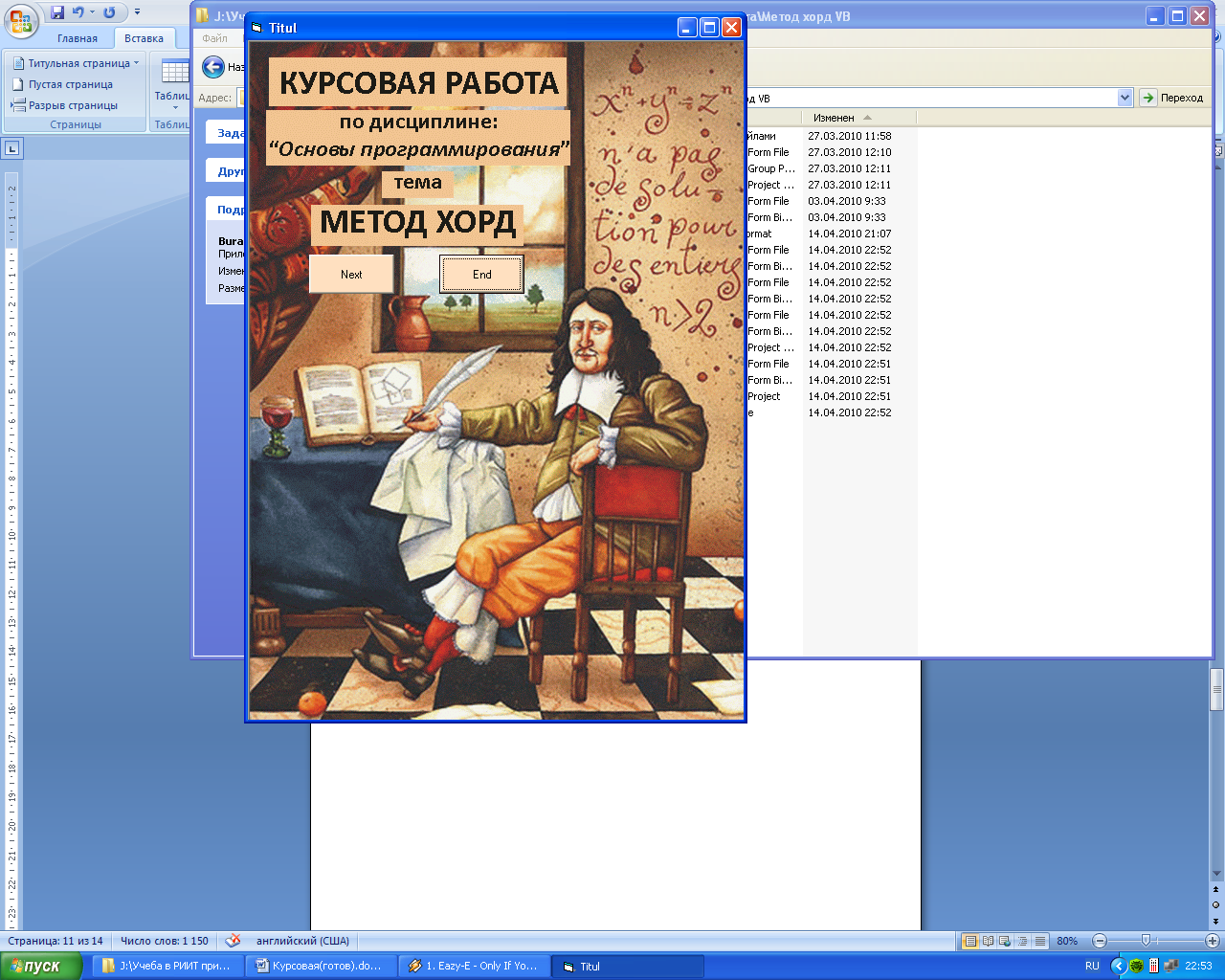Click Word's vertical scrollbar down arrow
Screen dimensions: 1225x980
coord(1216,874)
